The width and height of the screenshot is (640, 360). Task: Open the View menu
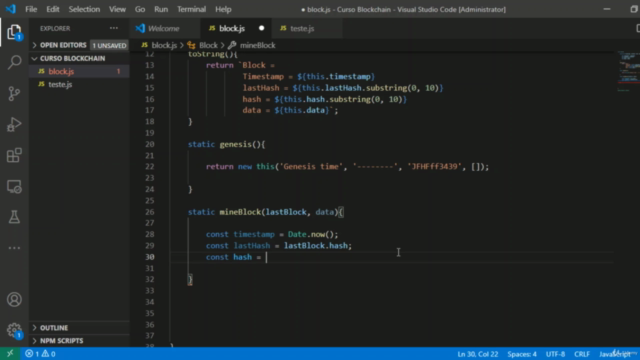tap(117, 9)
